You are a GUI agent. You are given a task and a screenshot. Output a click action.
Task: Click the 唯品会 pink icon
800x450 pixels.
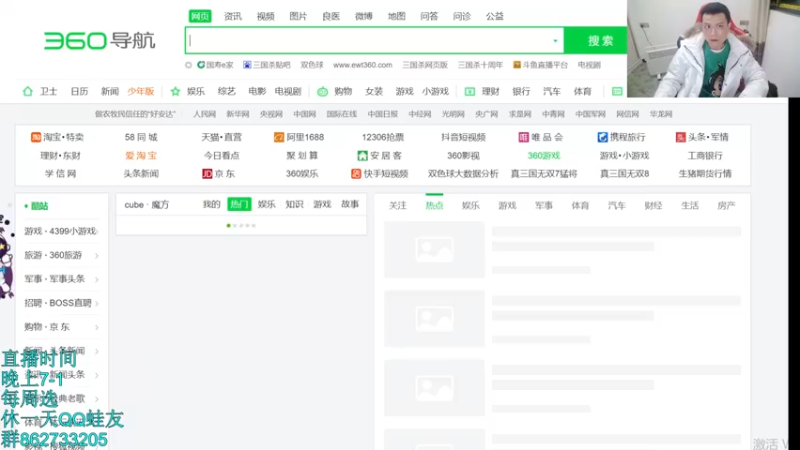pos(523,137)
